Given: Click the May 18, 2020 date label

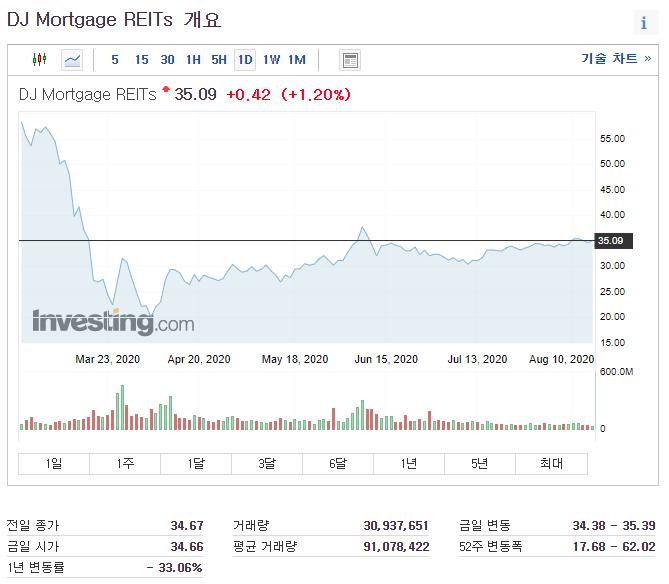Looking at the screenshot, I should 295,359.
